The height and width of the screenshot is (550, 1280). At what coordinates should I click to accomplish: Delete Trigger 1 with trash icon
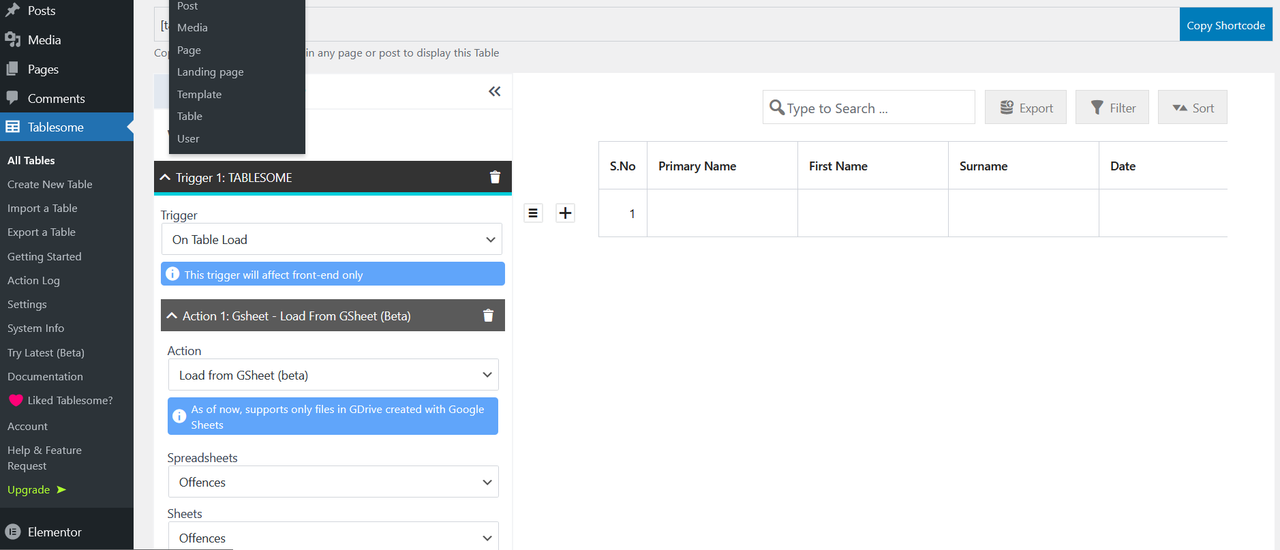pos(495,177)
